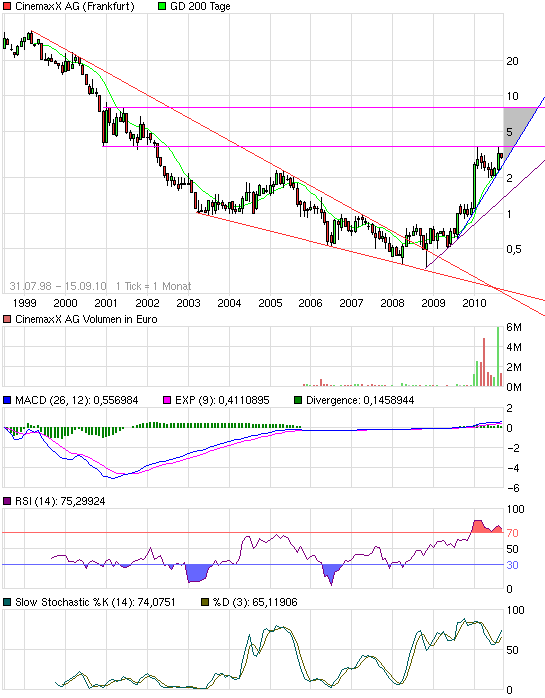Click the blue oversold RSI area near 2003

coord(197,573)
